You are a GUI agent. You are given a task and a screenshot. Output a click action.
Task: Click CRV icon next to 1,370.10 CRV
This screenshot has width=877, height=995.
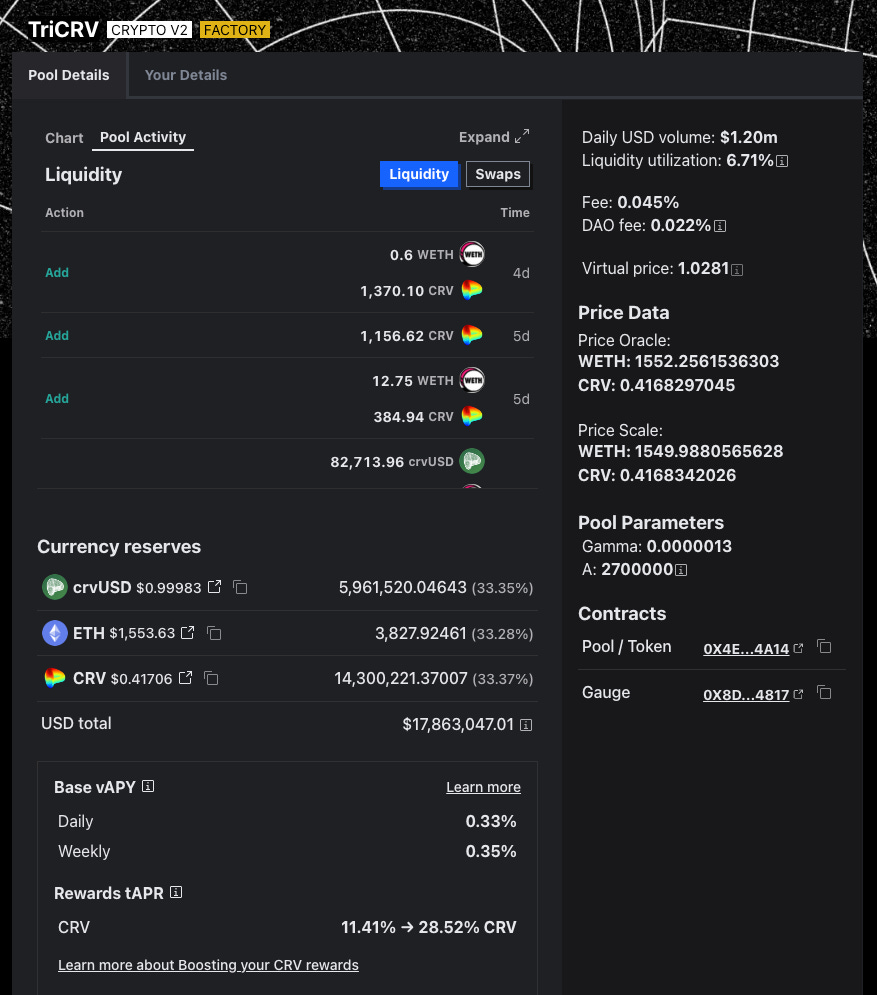(471, 290)
